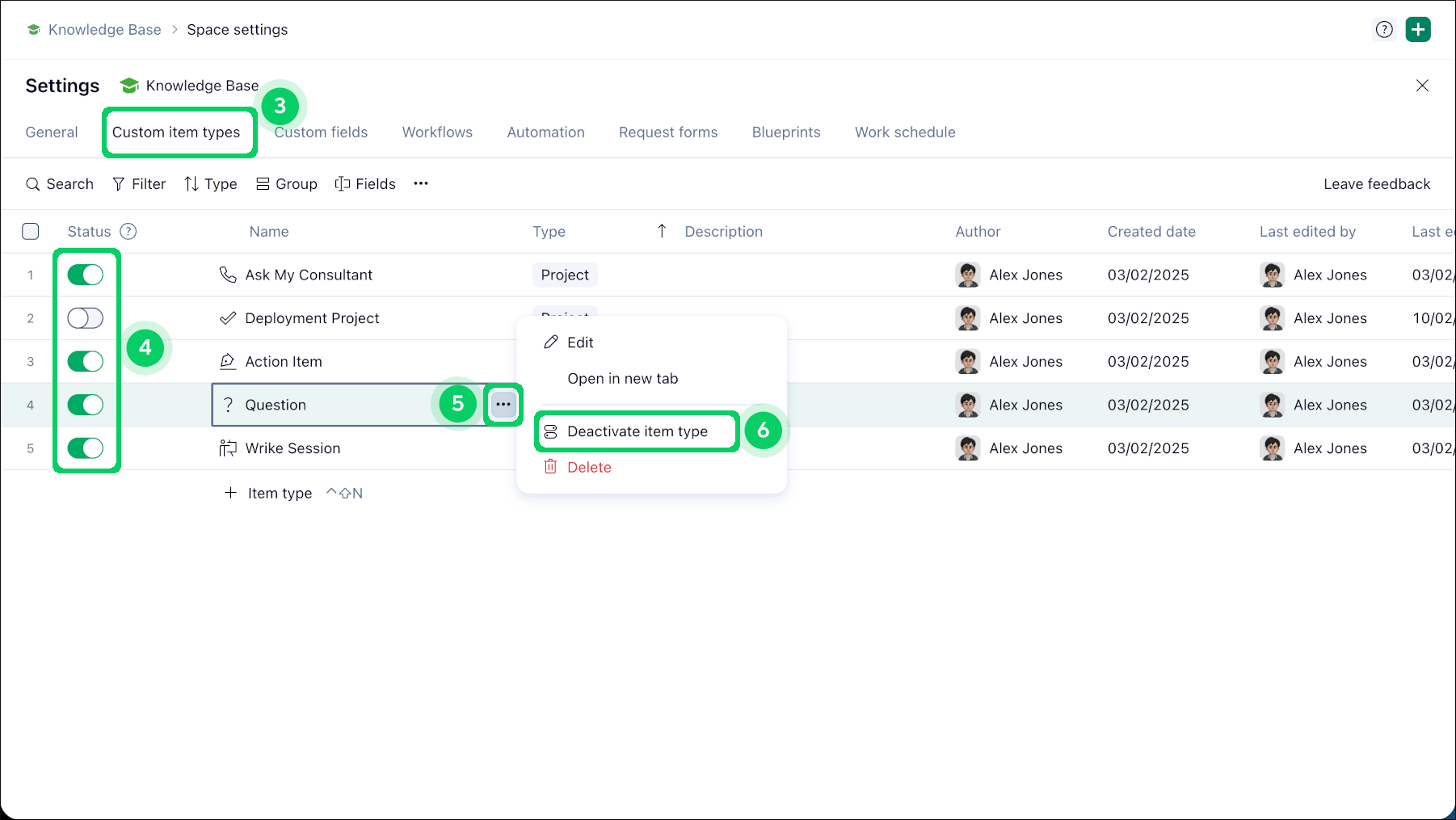Select Deactivate item type from menu

pos(637,431)
